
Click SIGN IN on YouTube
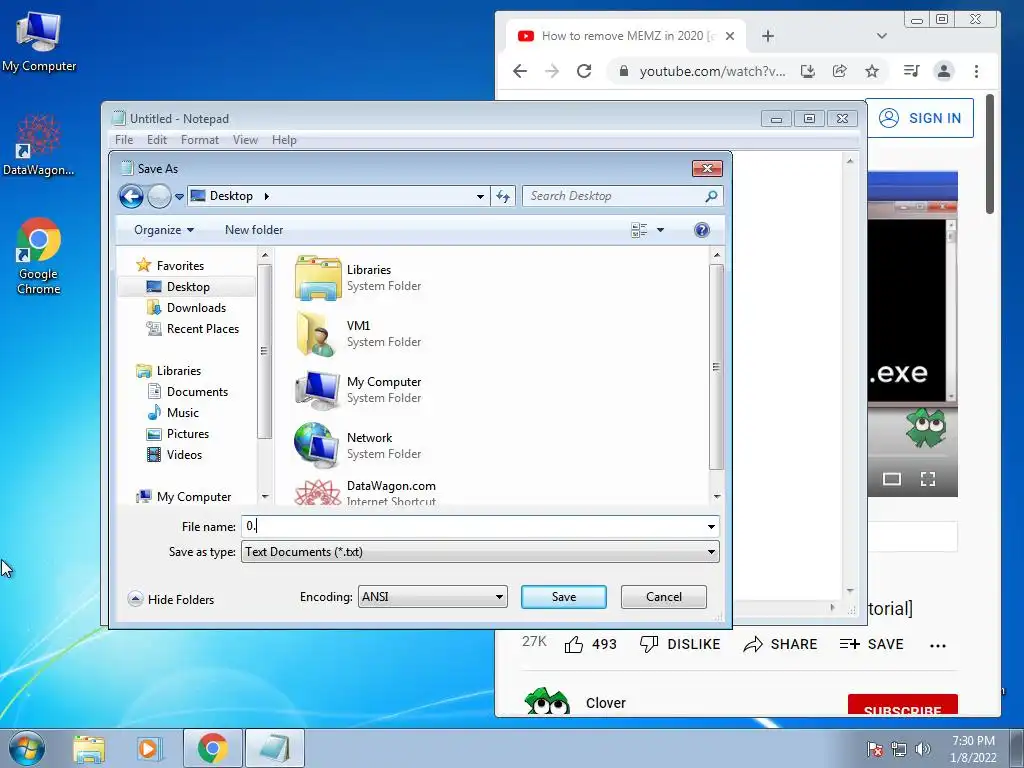pos(920,118)
